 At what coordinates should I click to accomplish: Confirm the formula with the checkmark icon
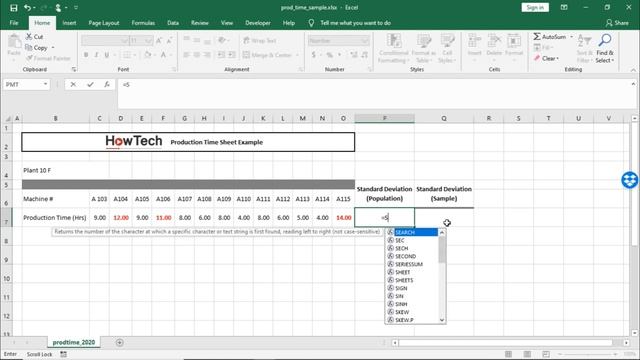pos(90,84)
